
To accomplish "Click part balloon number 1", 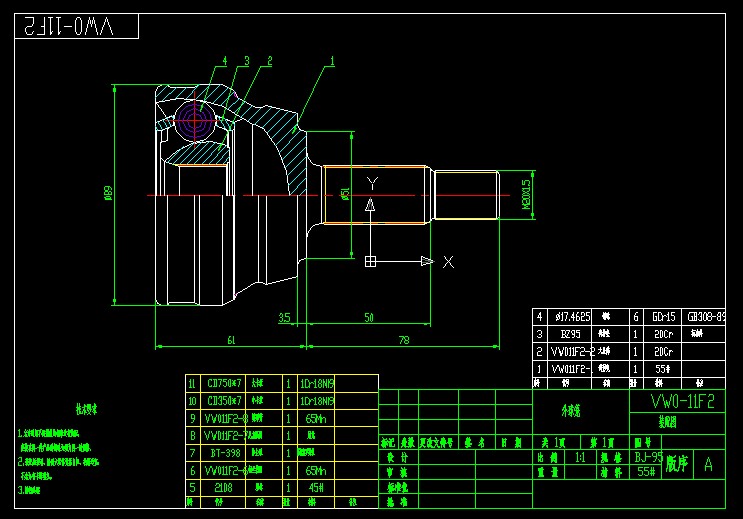I will (x=330, y=61).
